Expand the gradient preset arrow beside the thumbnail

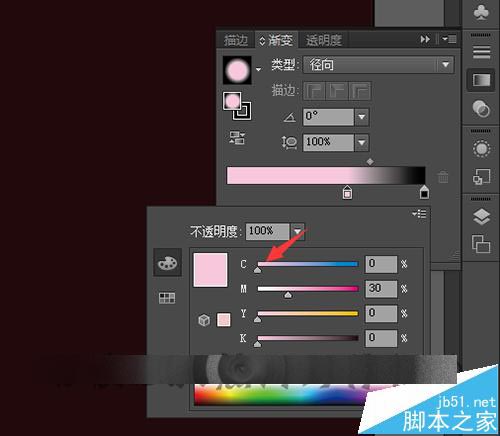tap(258, 70)
